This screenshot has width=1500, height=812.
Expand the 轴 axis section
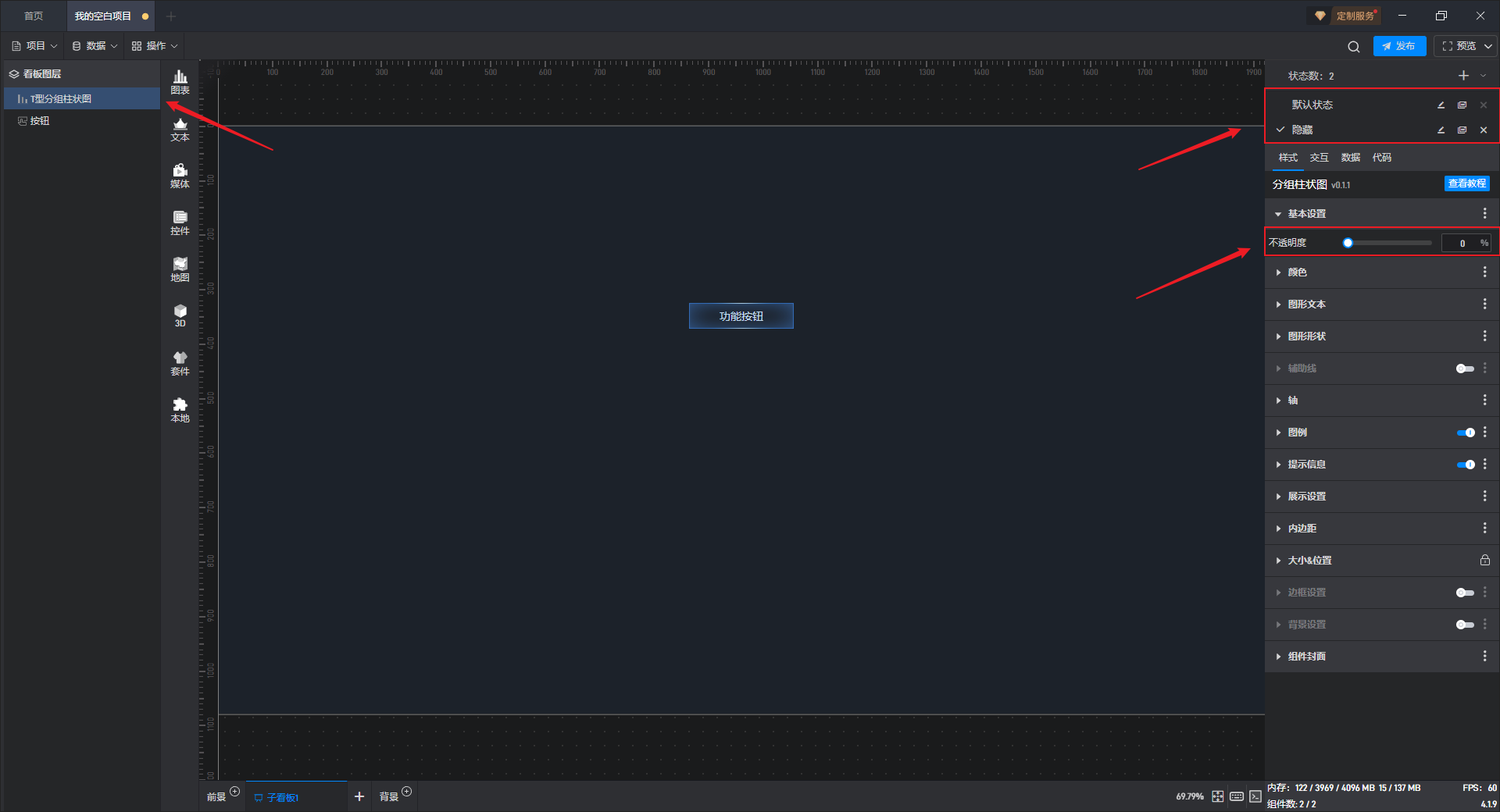coord(1278,401)
